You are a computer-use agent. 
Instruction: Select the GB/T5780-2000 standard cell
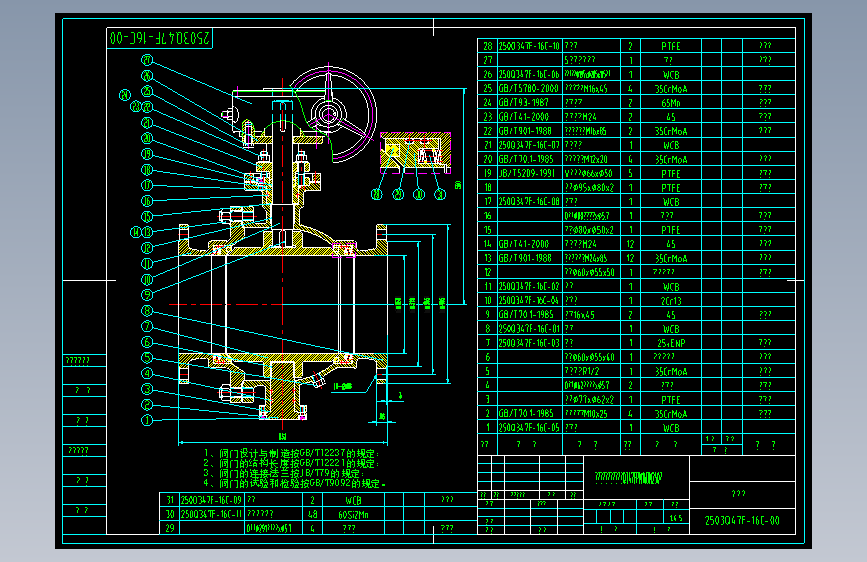pos(530,89)
